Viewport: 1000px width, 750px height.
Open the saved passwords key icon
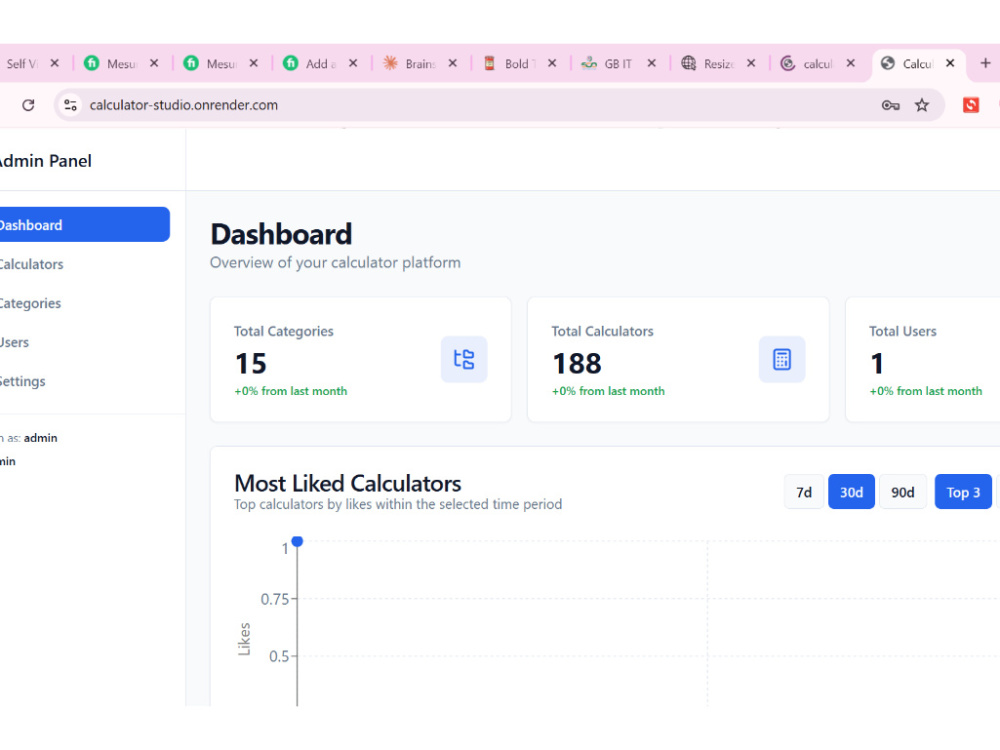[890, 105]
